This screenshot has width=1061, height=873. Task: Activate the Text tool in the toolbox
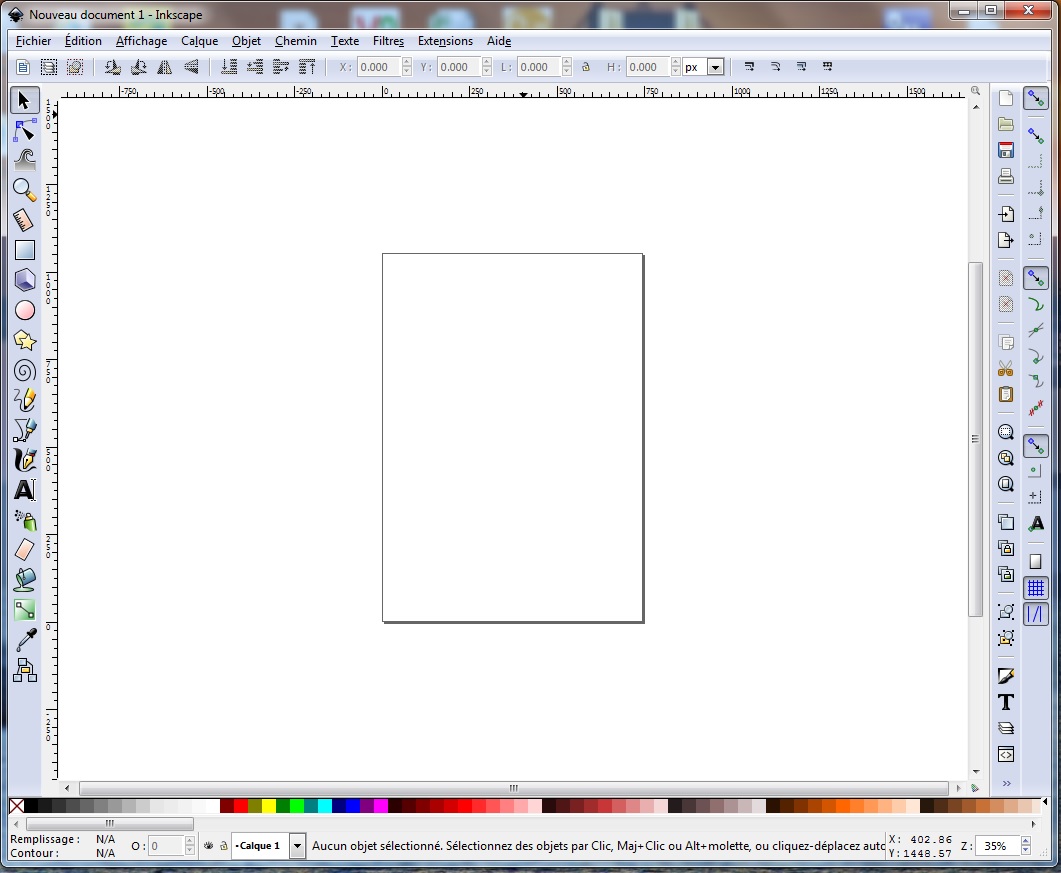coord(24,490)
